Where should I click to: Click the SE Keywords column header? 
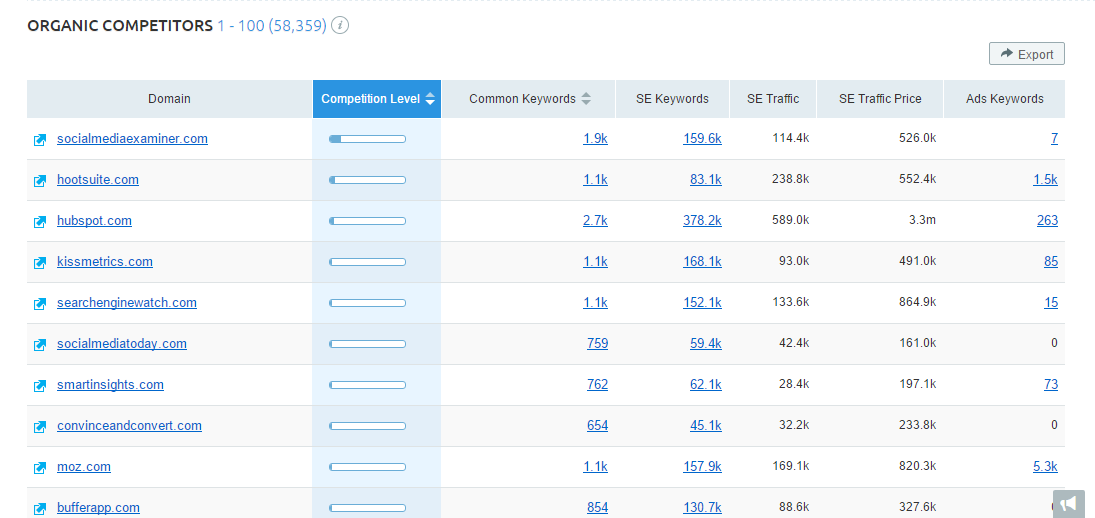(673, 98)
